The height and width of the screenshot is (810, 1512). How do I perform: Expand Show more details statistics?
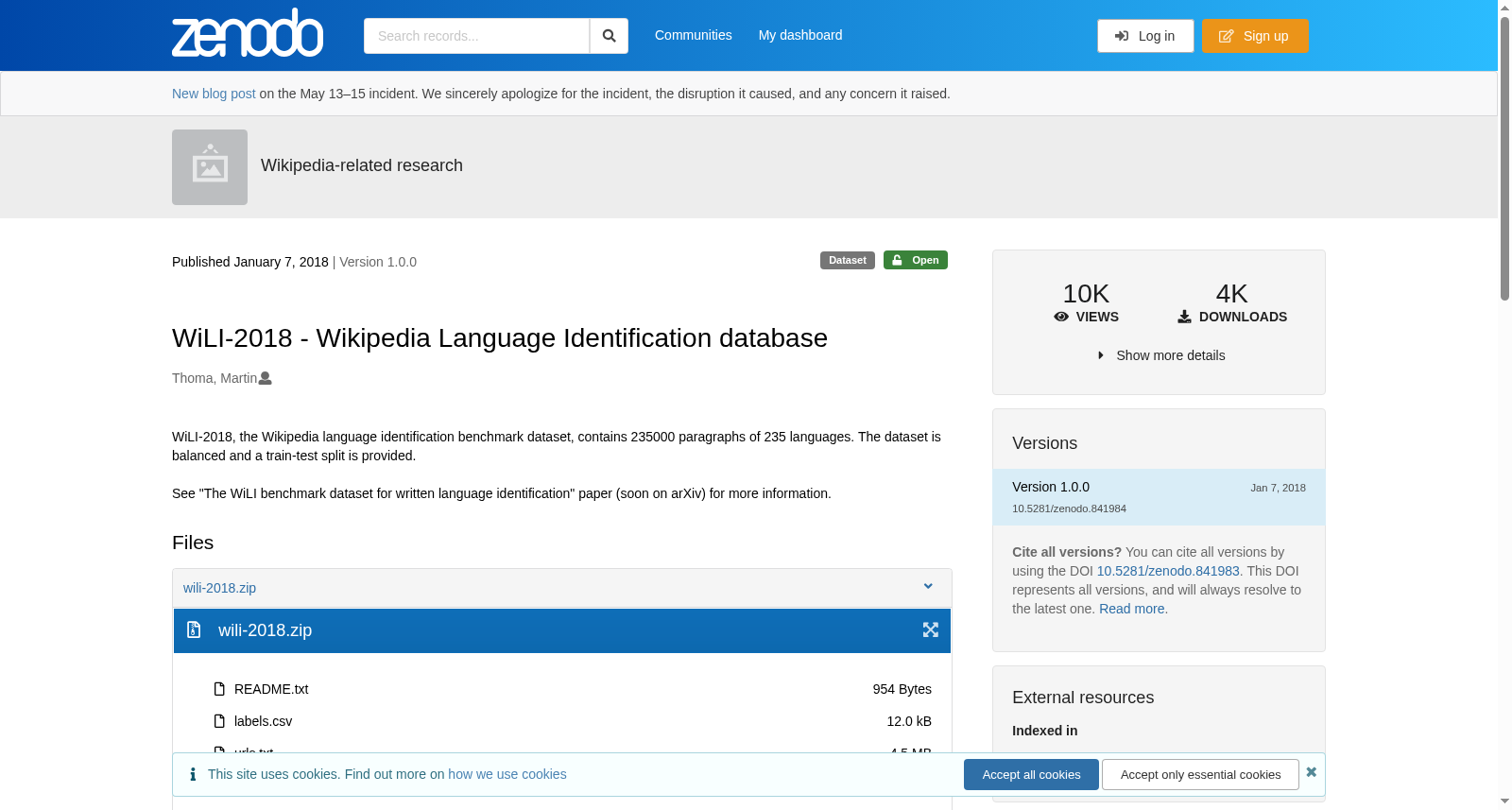tap(1160, 355)
